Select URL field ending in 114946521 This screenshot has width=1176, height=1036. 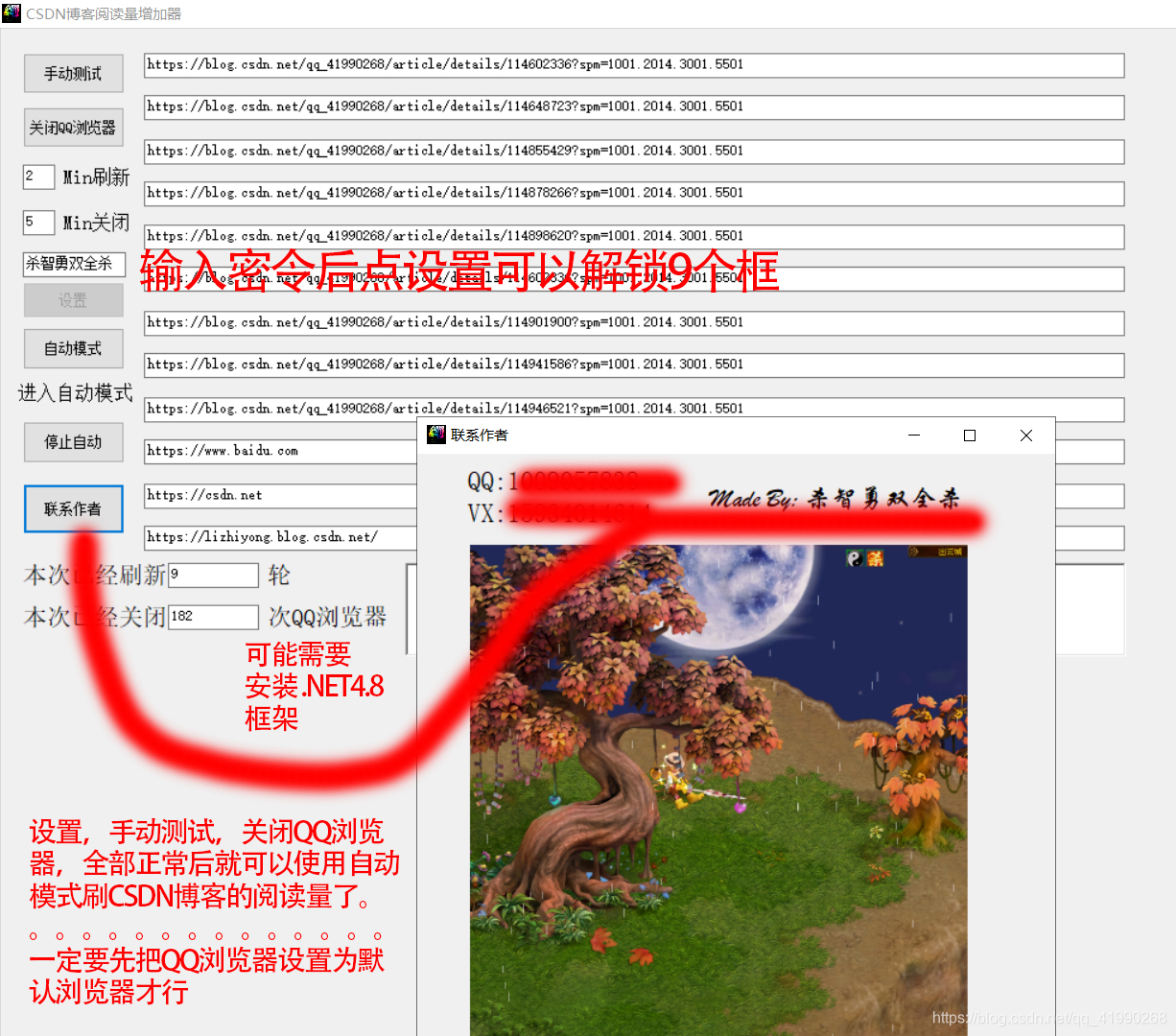(634, 410)
